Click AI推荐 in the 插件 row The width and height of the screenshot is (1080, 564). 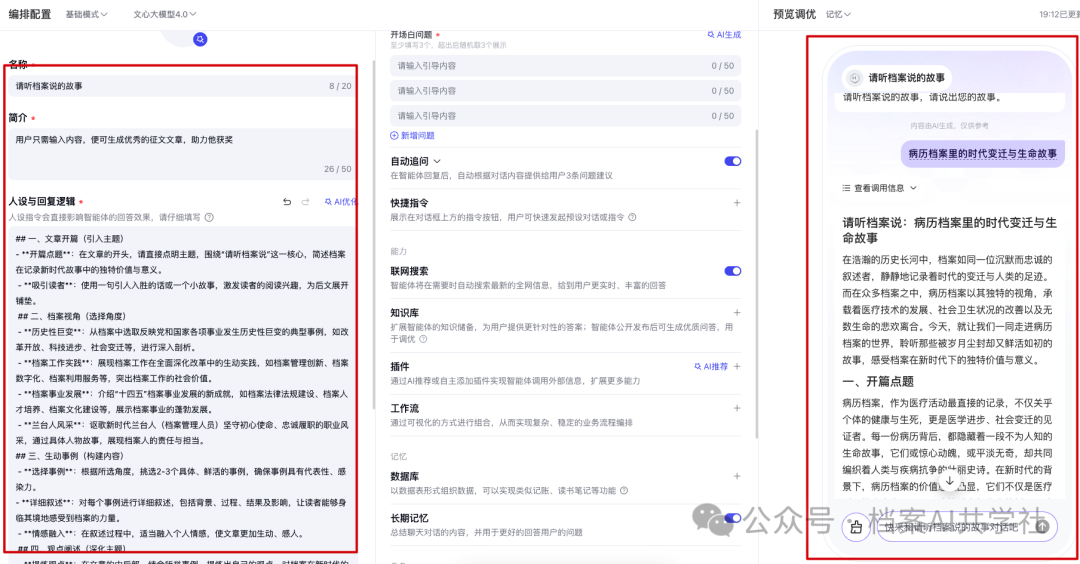[711, 366]
